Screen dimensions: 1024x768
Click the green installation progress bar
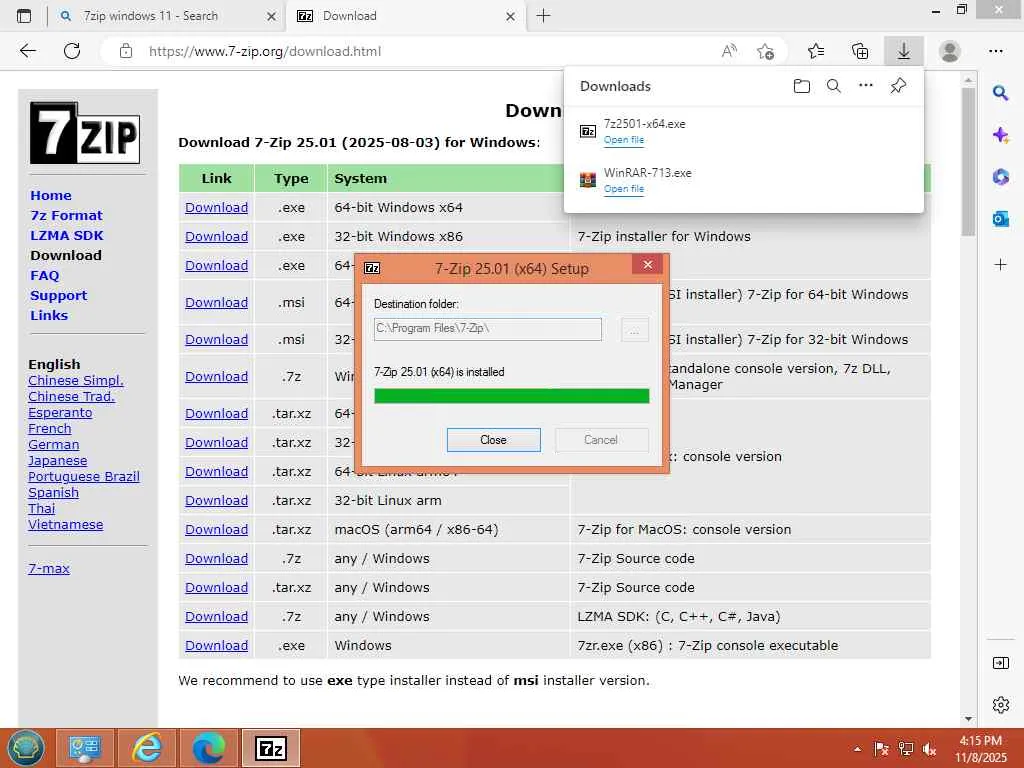(511, 396)
